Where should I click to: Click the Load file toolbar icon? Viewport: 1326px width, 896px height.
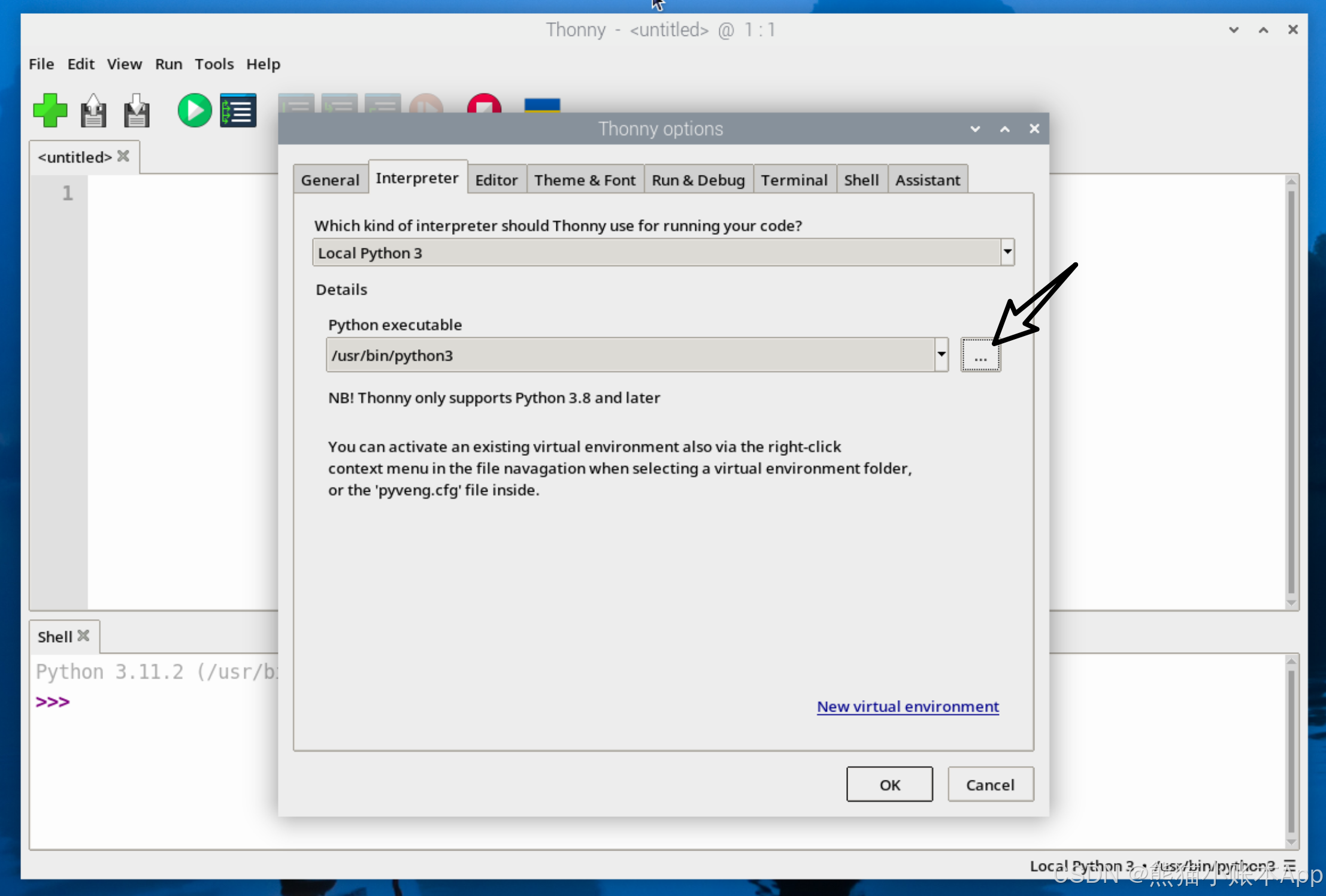point(93,111)
